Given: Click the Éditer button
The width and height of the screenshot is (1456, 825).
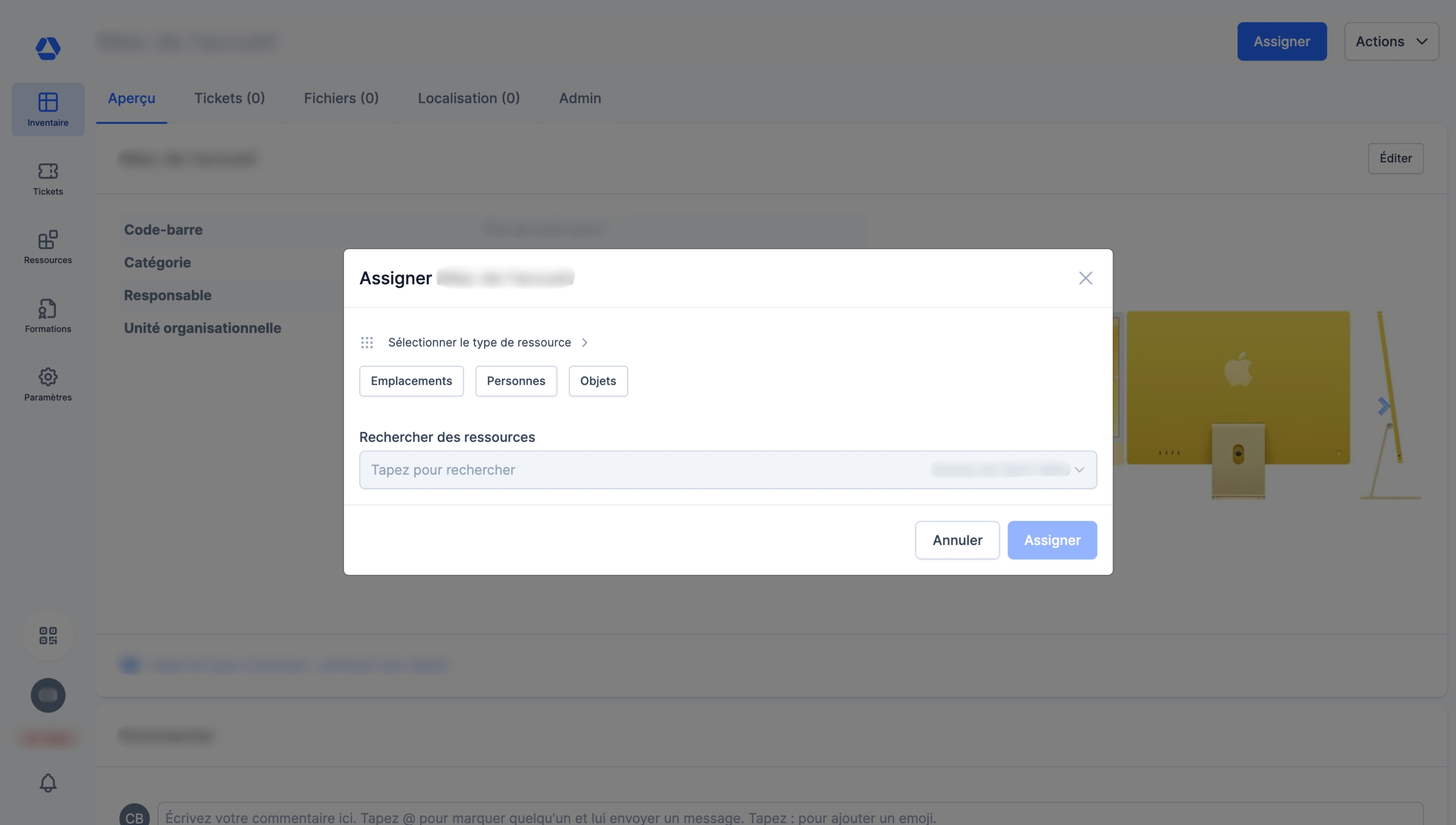Looking at the screenshot, I should tap(1396, 158).
